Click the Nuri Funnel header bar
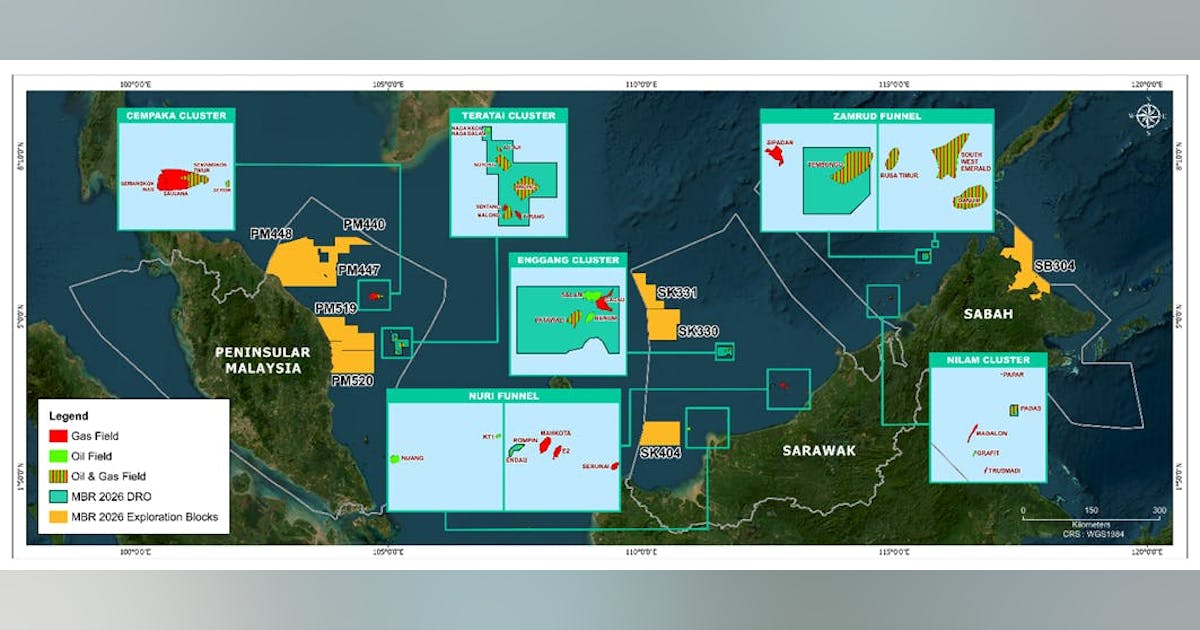Viewport: 1200px width, 630px height. pos(503,396)
